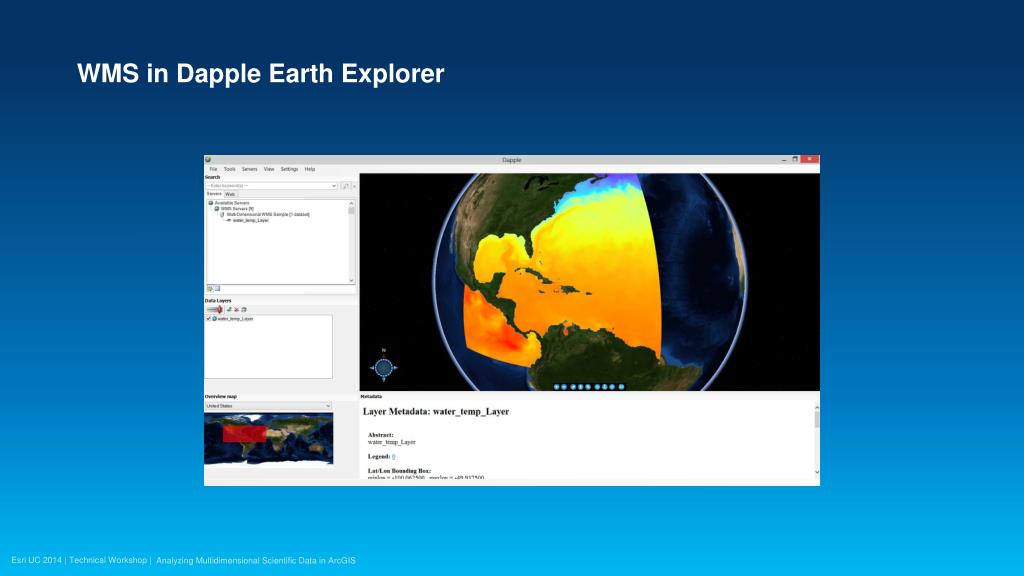The width and height of the screenshot is (1024, 576).
Task: Click up arrow of metadata panel scrollbar
Action: coord(816,408)
